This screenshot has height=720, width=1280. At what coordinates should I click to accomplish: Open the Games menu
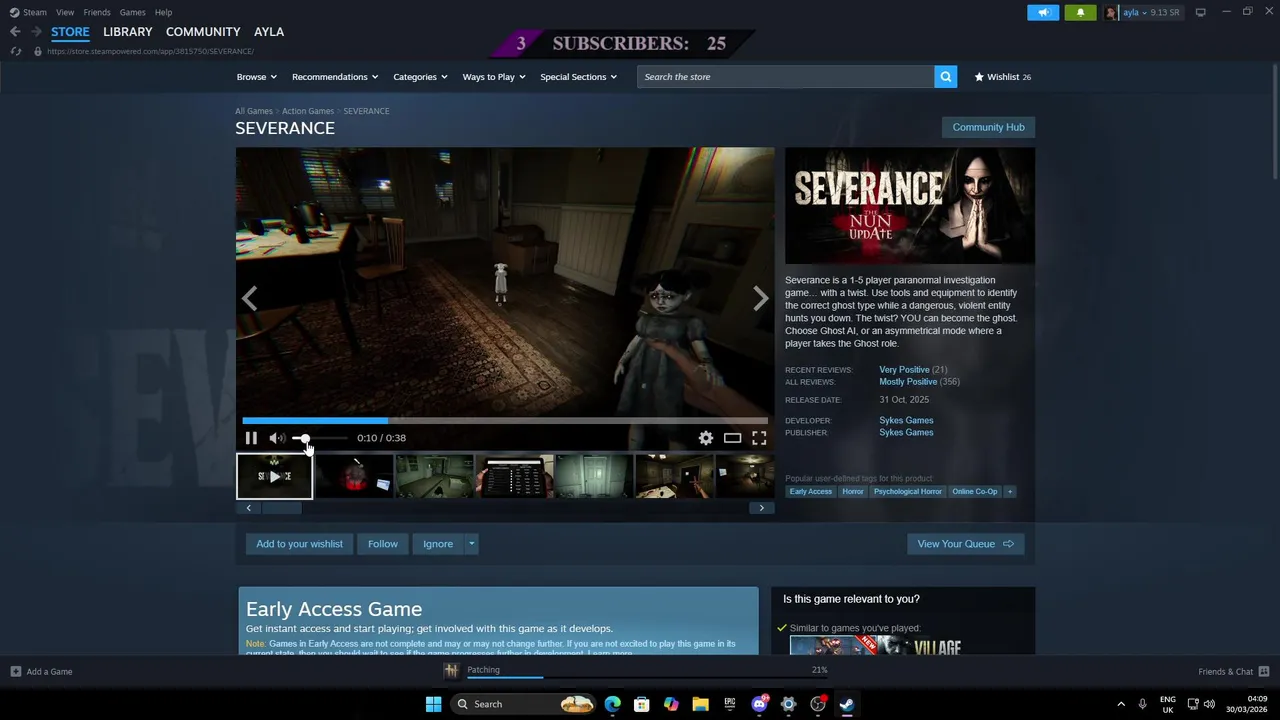[x=133, y=12]
